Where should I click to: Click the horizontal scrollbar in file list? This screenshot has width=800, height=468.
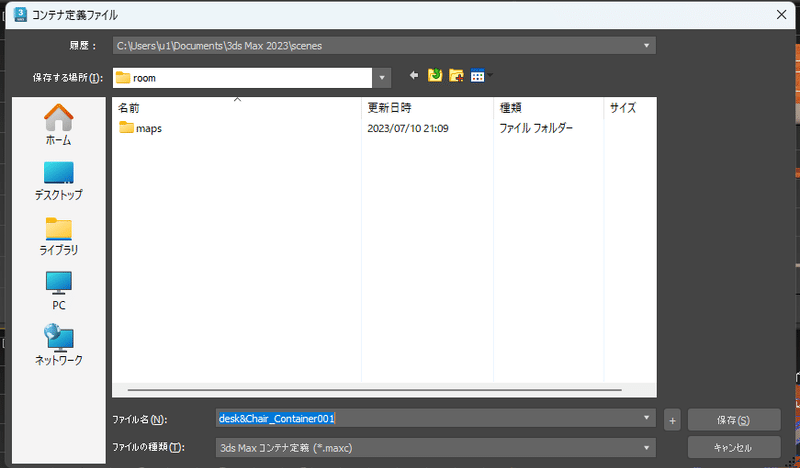coord(374,390)
